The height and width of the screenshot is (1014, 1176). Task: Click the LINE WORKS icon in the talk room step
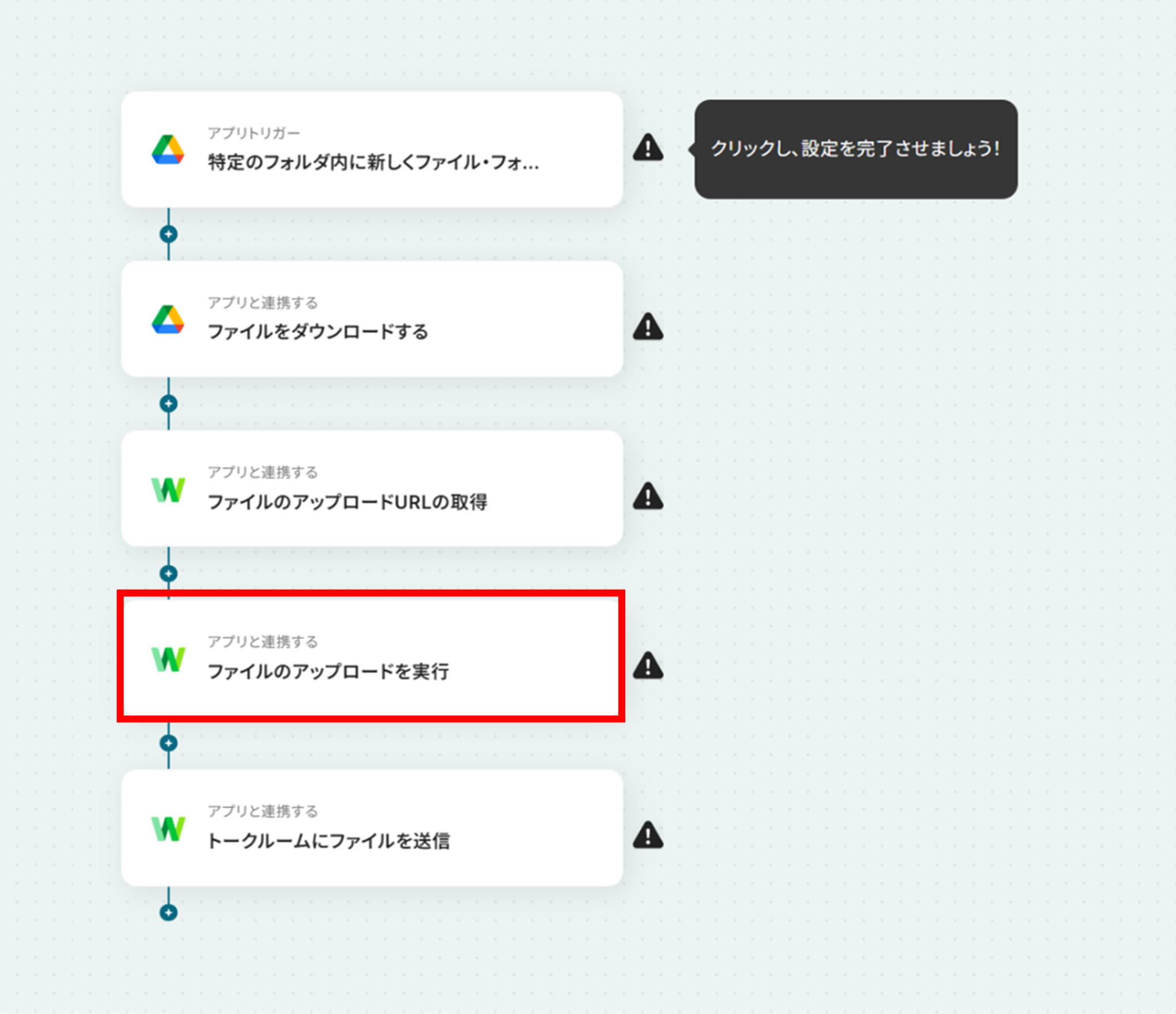point(168,829)
